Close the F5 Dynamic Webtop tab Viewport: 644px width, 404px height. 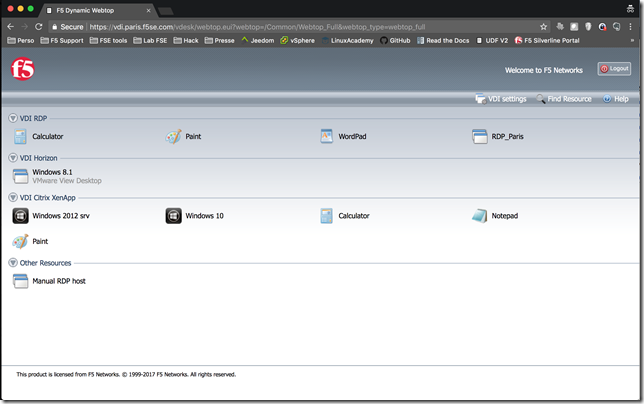(148, 11)
